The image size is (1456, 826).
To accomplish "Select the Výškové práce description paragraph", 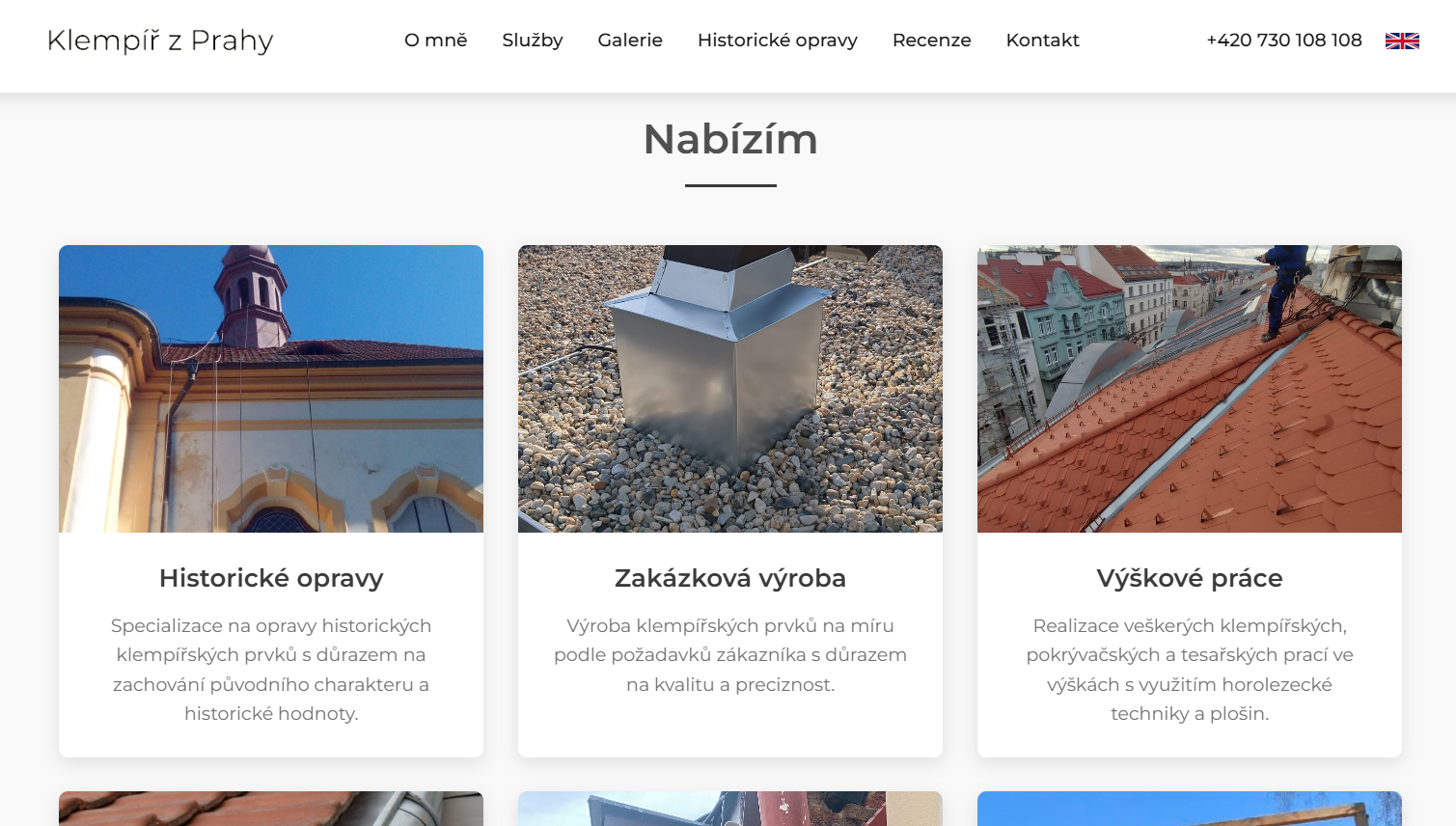I will 1190,670.
